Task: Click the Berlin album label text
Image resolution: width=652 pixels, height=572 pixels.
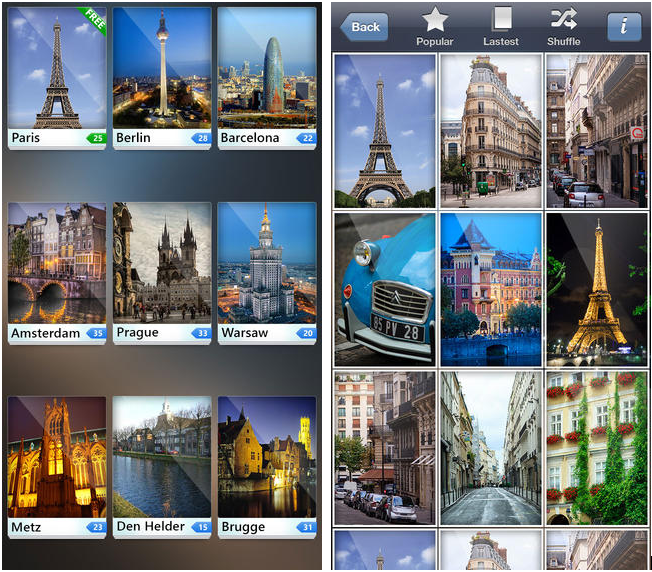Action: [133, 138]
